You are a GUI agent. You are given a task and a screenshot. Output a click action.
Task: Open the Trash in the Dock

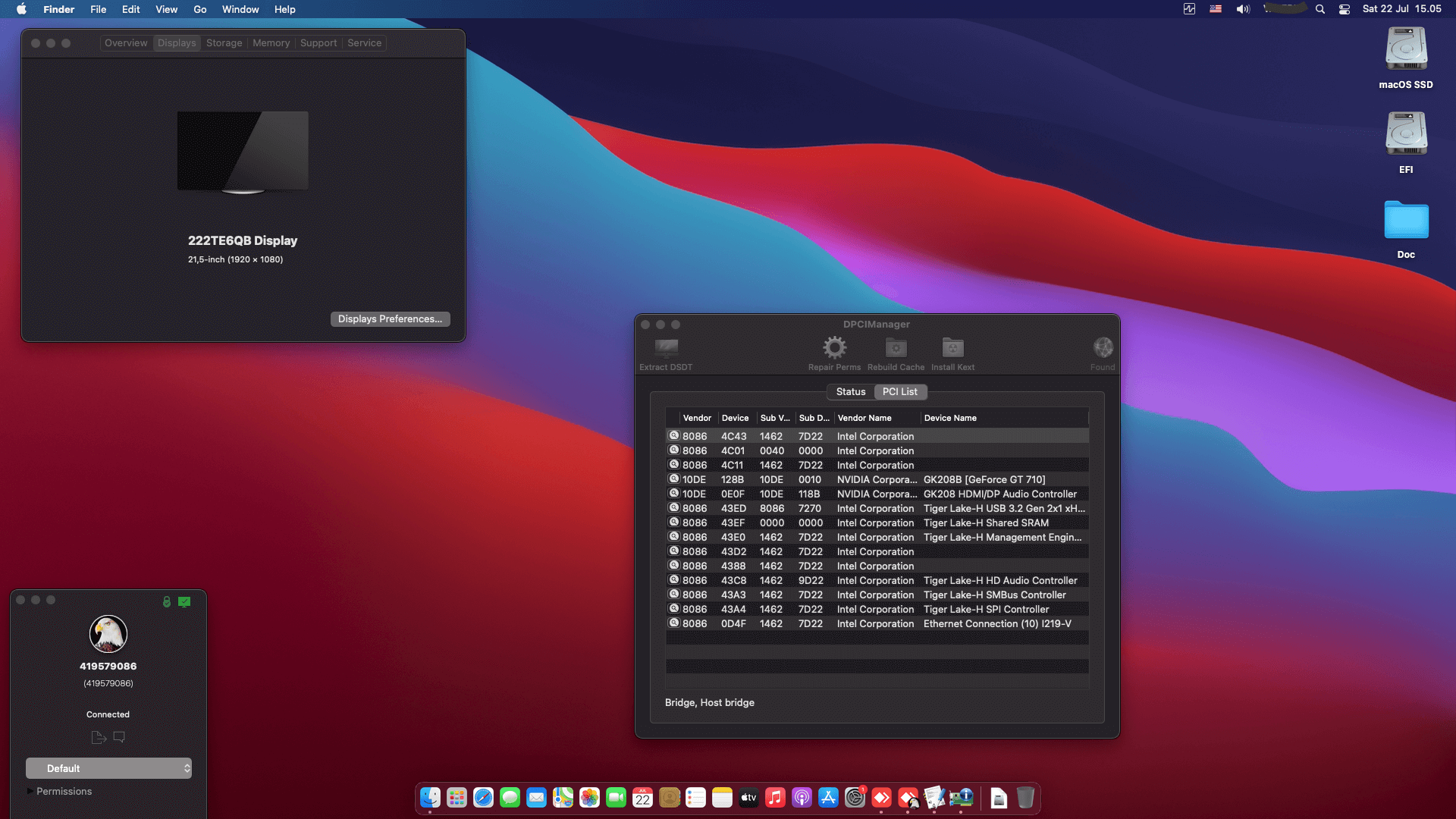click(1025, 798)
